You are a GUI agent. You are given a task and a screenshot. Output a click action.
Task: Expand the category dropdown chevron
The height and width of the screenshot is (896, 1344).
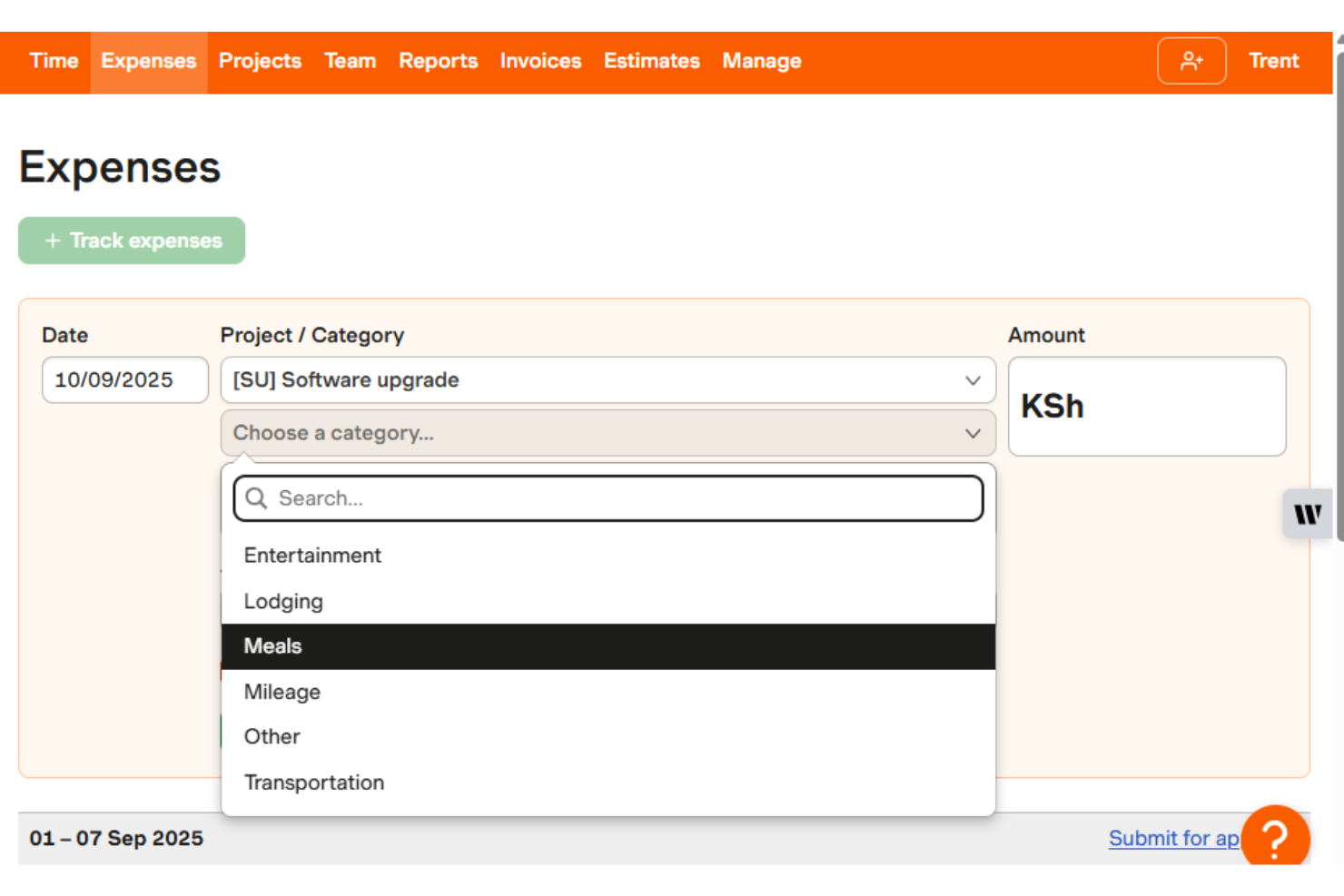972,433
